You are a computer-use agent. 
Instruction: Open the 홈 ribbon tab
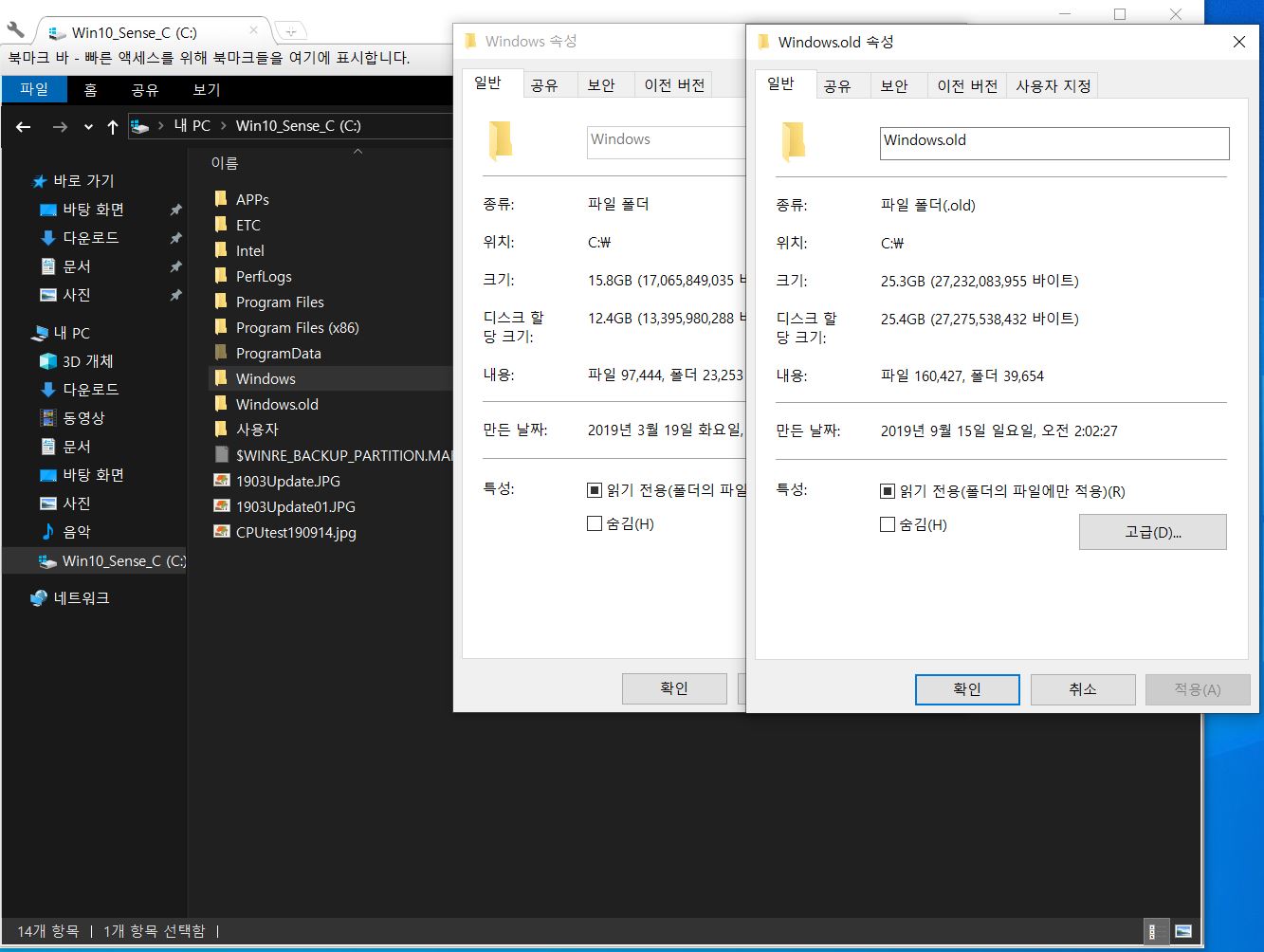point(90,89)
